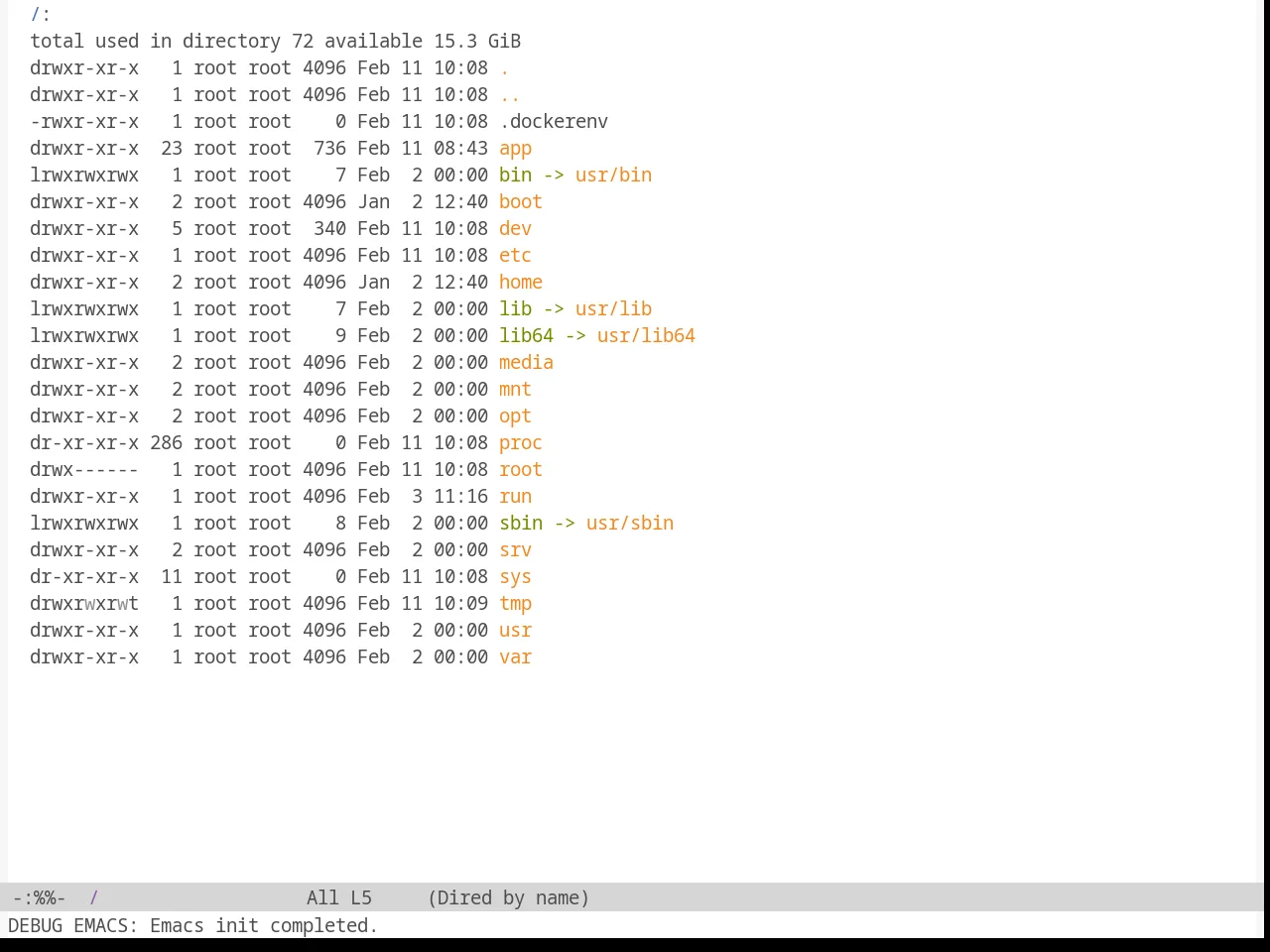Click the '11:16' time of run
Image resolution: width=1270 pixels, height=952 pixels.
(460, 497)
